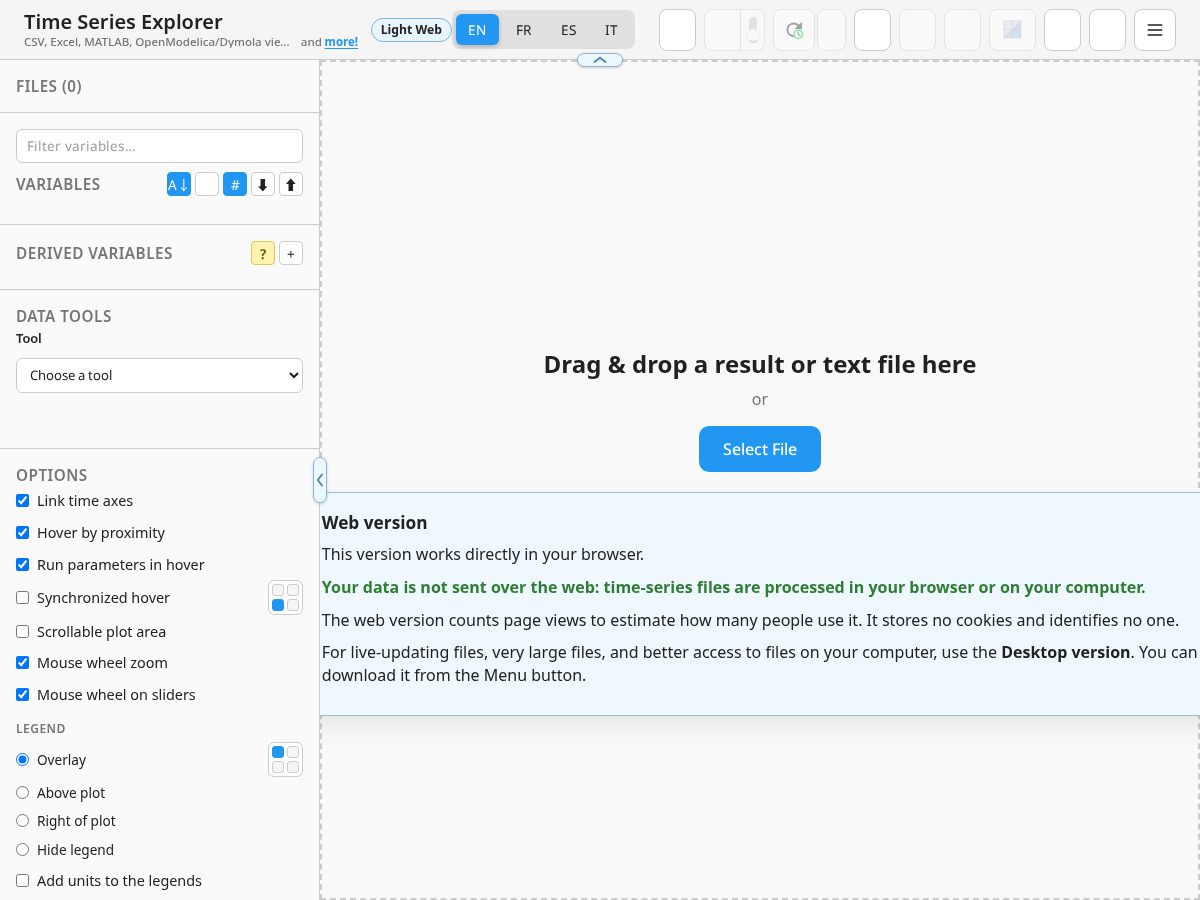Click the down arrow next to VARIABLES

point(263,184)
